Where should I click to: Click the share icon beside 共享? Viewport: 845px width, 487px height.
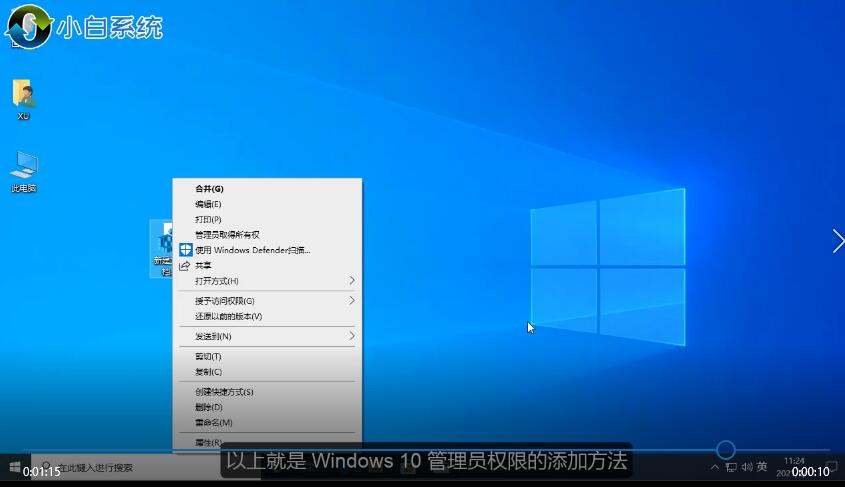(x=185, y=266)
